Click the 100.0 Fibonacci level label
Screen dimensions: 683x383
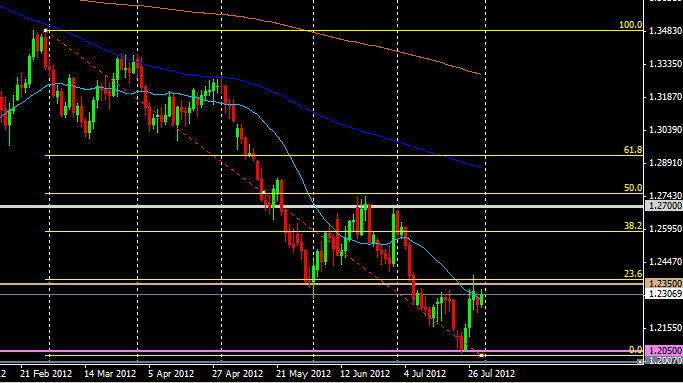point(630,25)
